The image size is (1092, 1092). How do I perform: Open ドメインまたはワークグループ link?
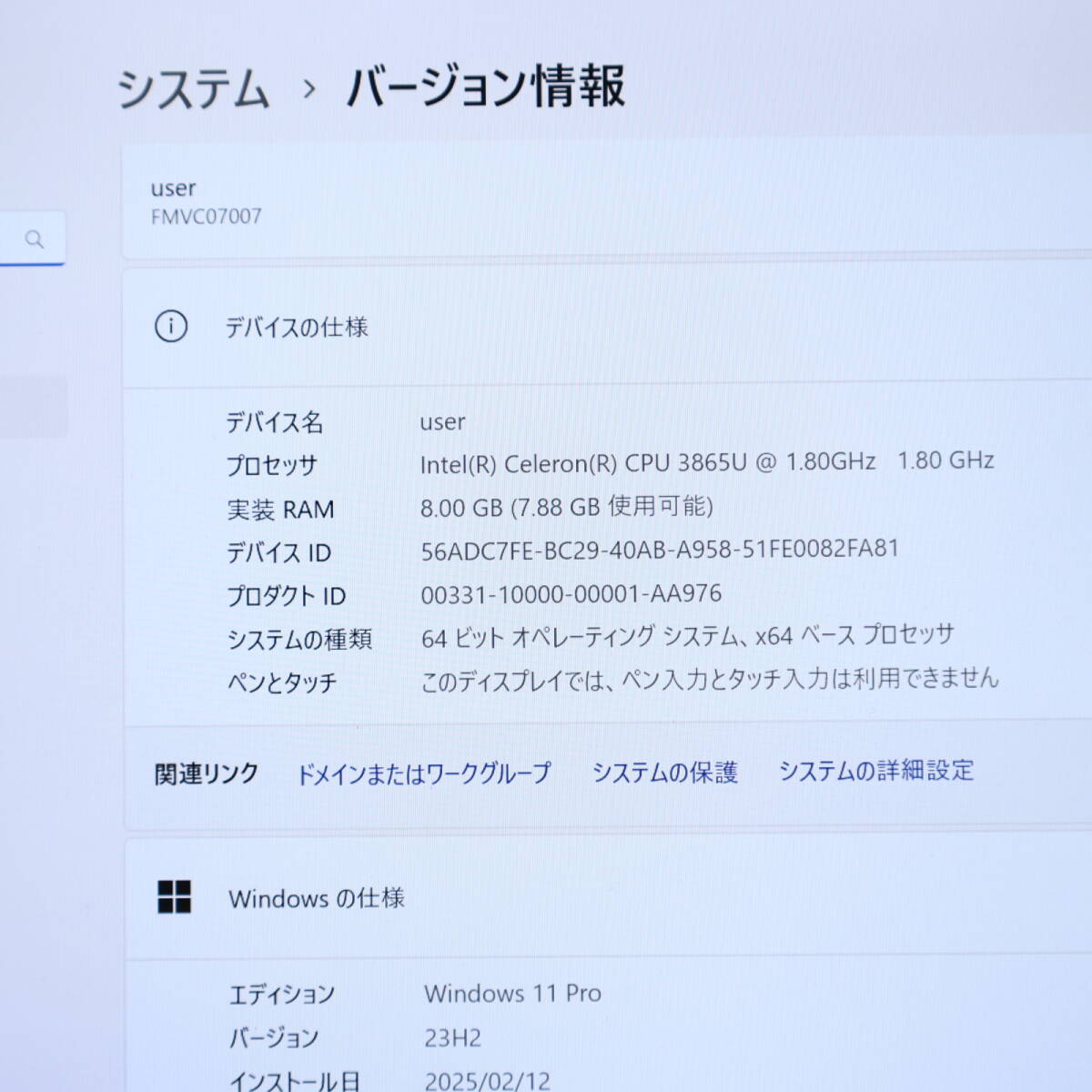coord(424,773)
